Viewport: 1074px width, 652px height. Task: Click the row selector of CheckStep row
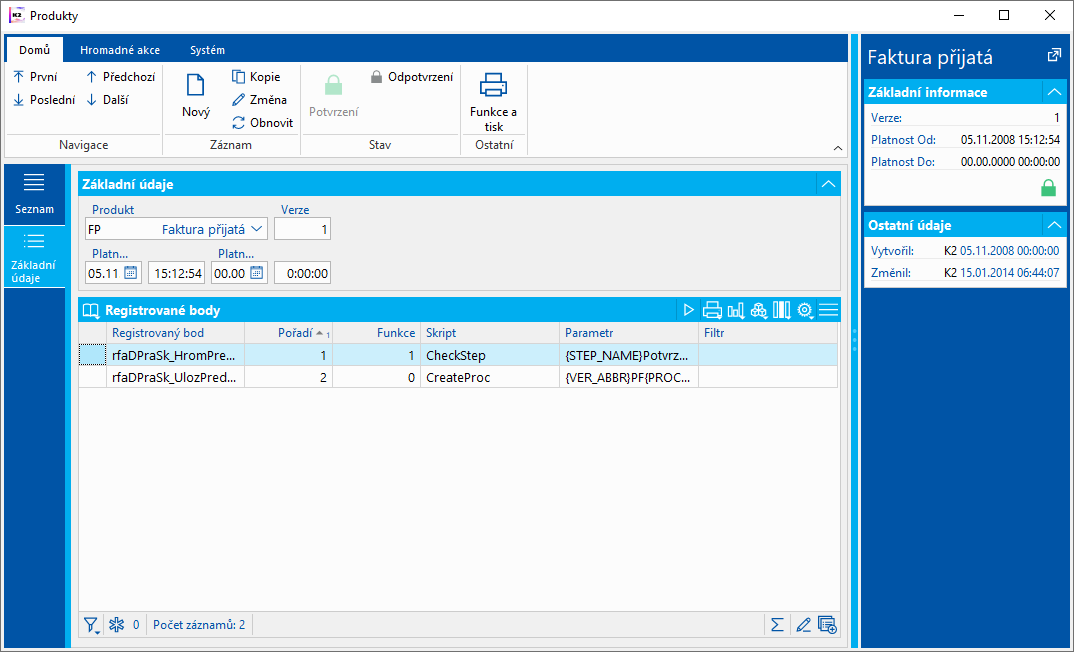pos(92,355)
